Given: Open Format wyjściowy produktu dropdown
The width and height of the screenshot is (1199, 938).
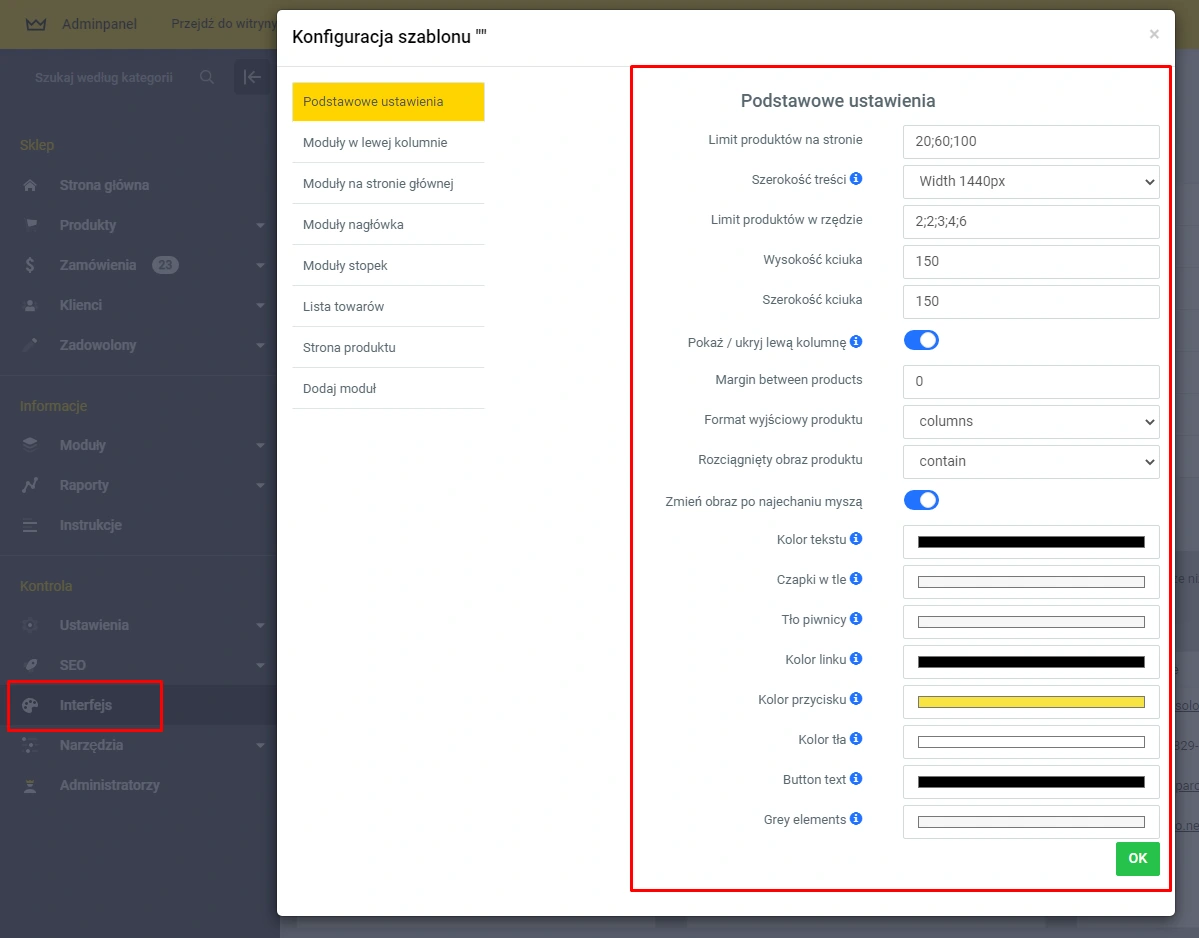Looking at the screenshot, I should (x=1030, y=421).
